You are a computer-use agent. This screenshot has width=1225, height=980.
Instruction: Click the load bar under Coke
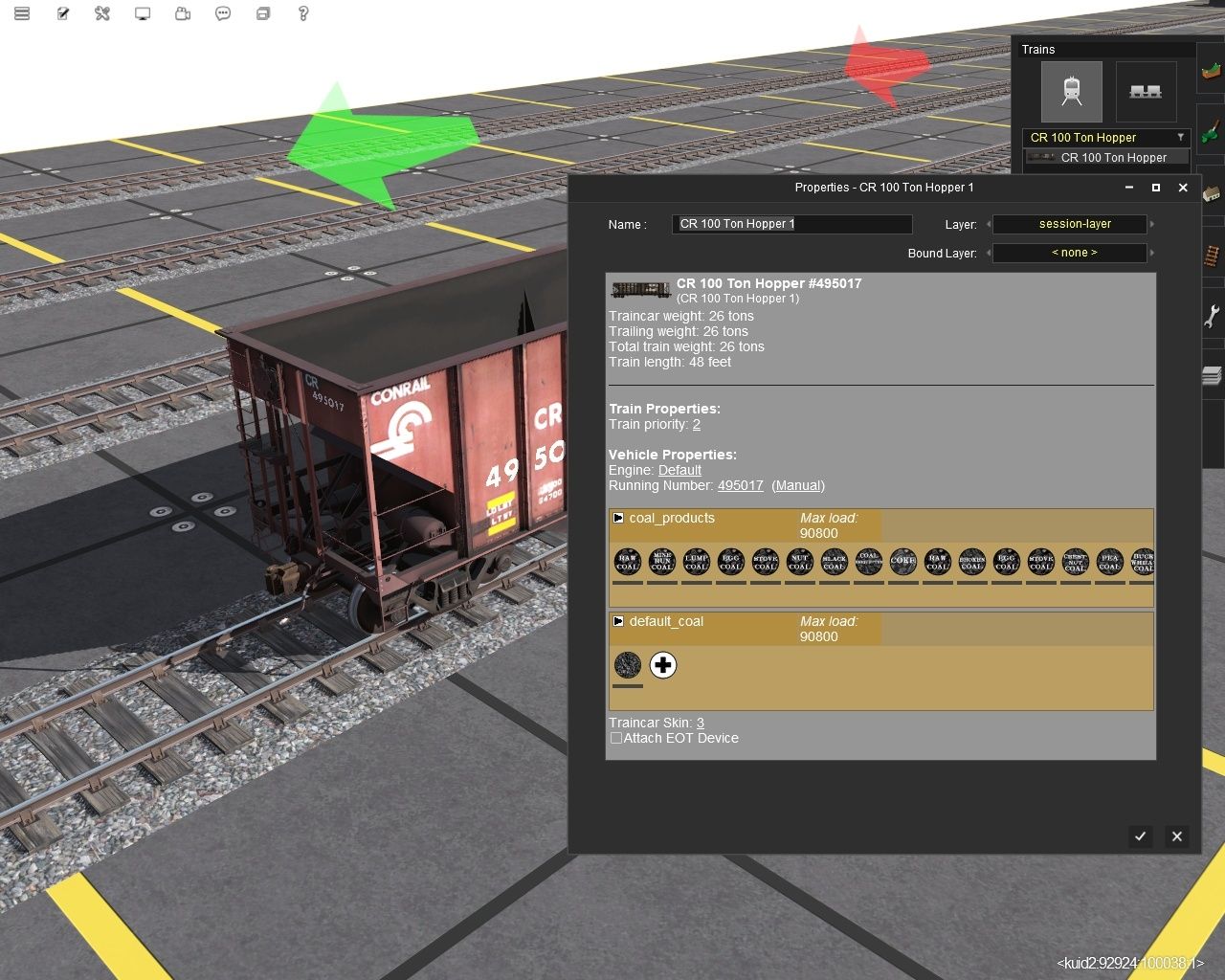(x=903, y=582)
